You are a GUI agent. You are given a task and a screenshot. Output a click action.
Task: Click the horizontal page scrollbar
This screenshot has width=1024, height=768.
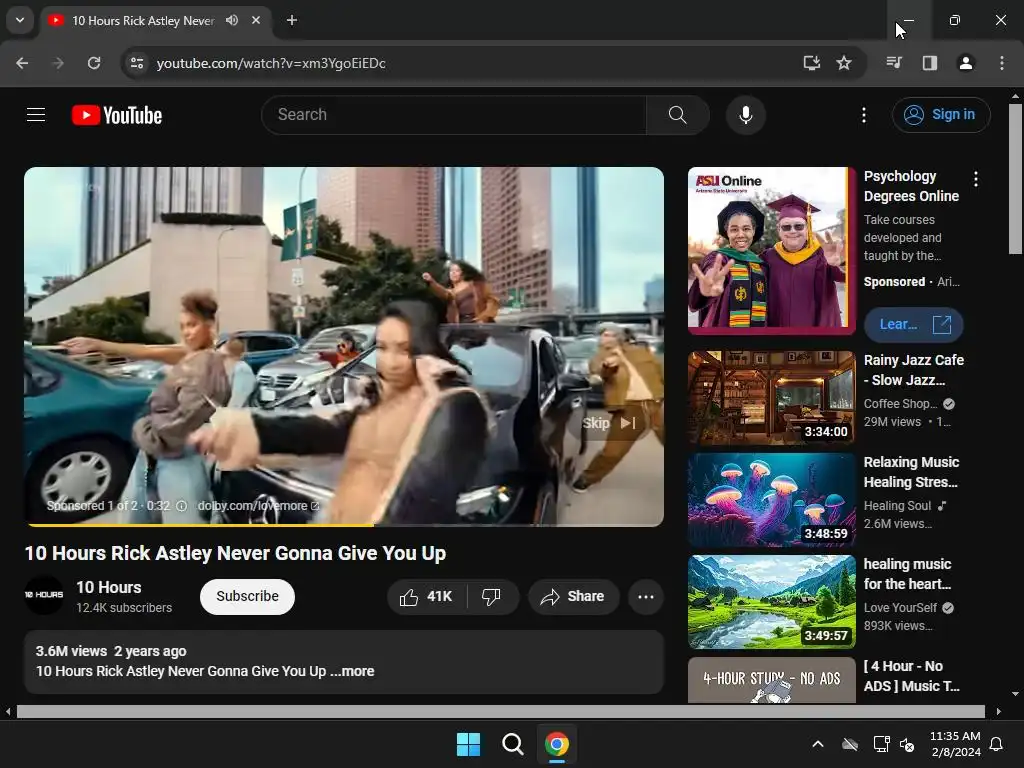(500, 711)
